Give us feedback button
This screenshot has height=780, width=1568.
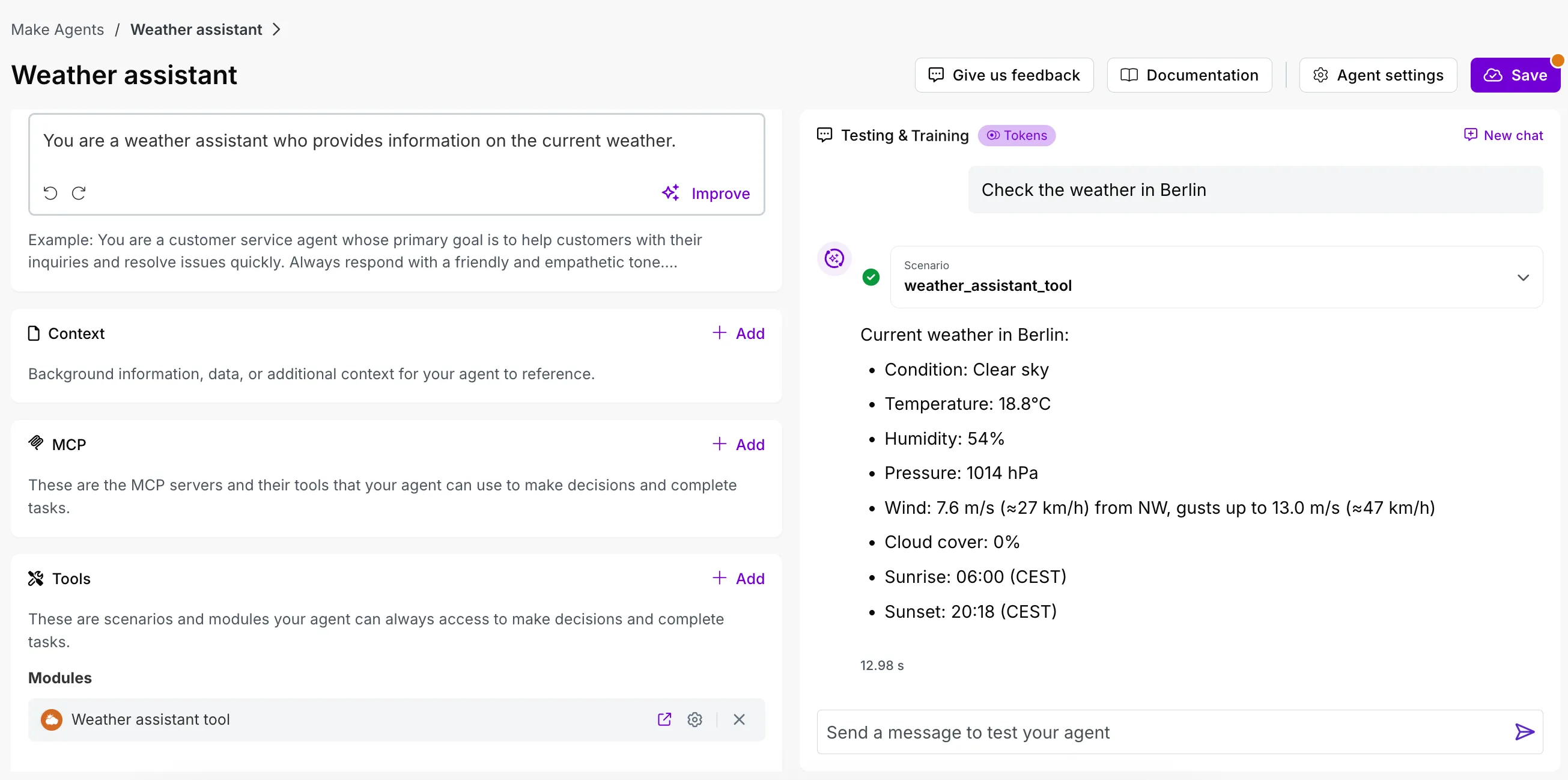[1004, 75]
